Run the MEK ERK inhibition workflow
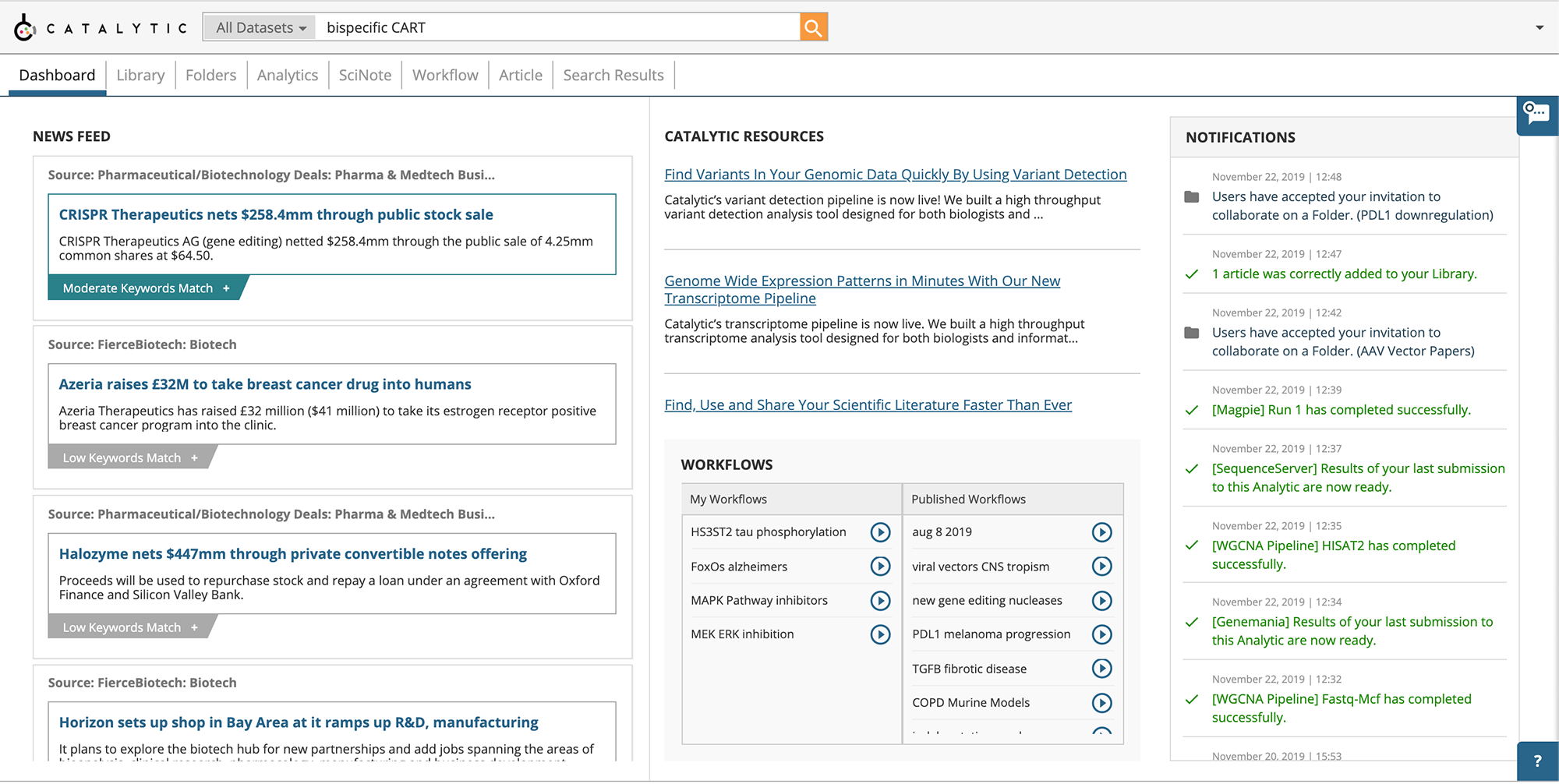The height and width of the screenshot is (784, 1559). [x=880, y=634]
